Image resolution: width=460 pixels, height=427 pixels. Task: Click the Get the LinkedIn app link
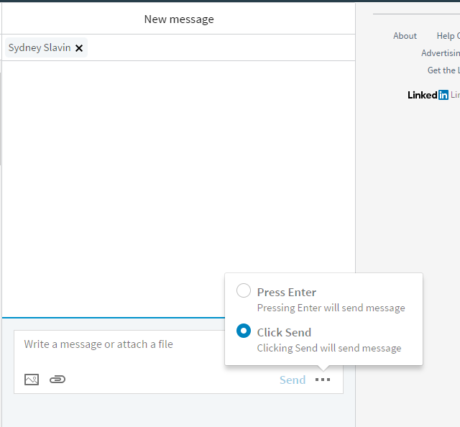click(x=444, y=70)
